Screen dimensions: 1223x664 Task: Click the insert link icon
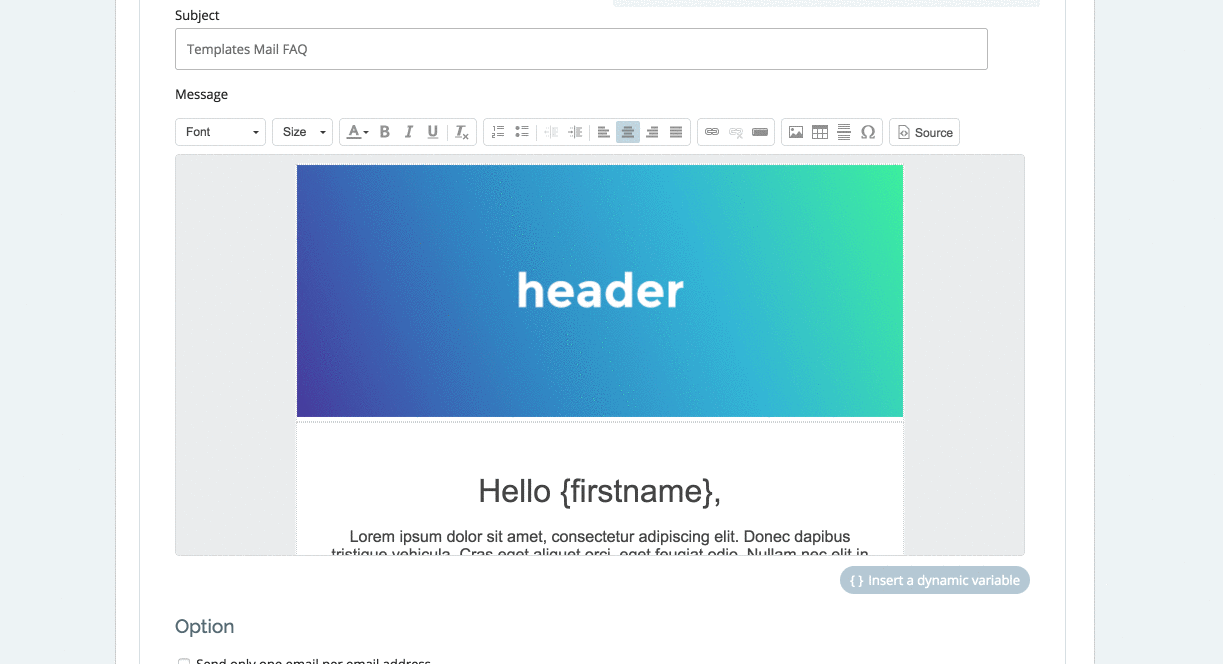coord(712,132)
